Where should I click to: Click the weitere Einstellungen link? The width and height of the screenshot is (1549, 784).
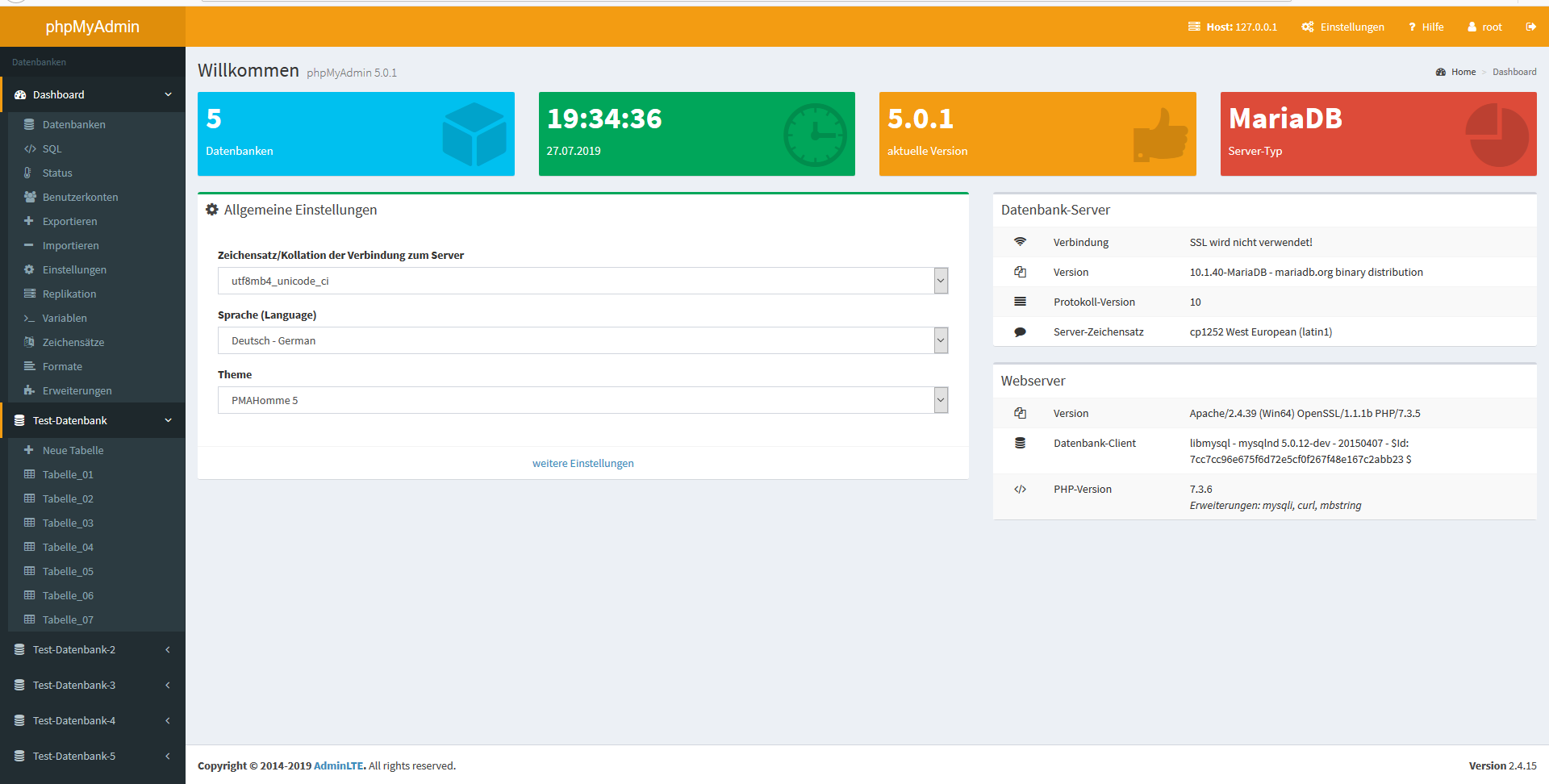[582, 463]
